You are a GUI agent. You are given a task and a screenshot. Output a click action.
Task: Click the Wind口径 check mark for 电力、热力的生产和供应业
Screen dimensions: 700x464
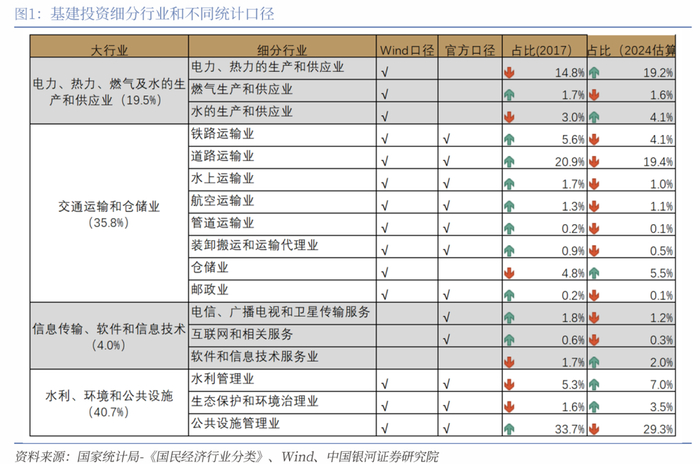coord(385,71)
